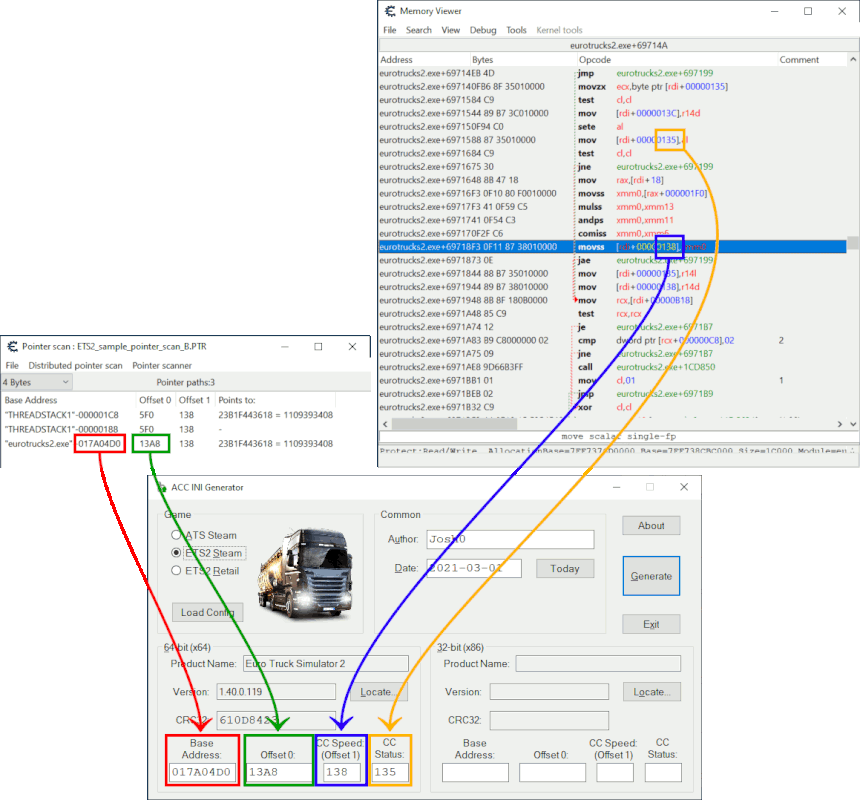This screenshot has width=860, height=800.
Task: Click 64-bit Version field
Action: click(276, 692)
